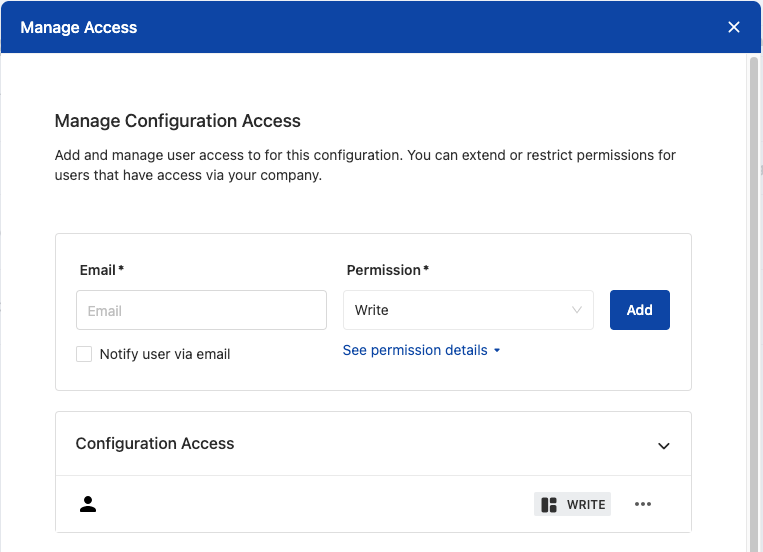Enable the Notify user via email checkbox
Viewport: 763px width, 552px height.
pos(84,354)
